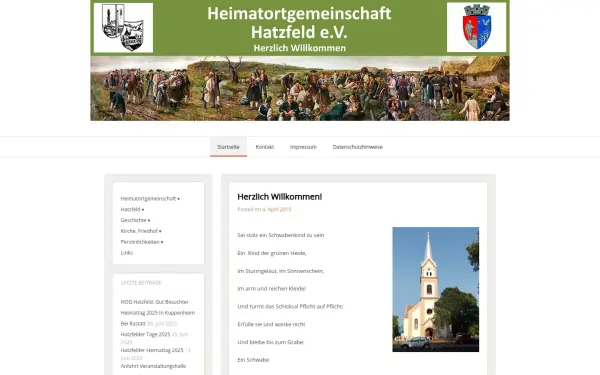Open the Anfahrt Veranstaltungshalle post
This screenshot has width=600, height=375.
click(x=153, y=366)
